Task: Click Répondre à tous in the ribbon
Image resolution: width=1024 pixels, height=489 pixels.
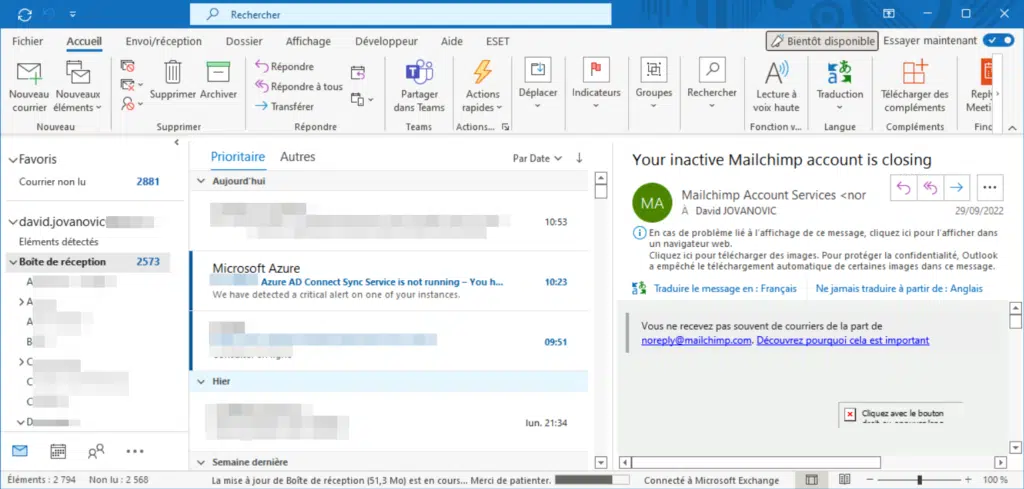Action: pos(298,86)
